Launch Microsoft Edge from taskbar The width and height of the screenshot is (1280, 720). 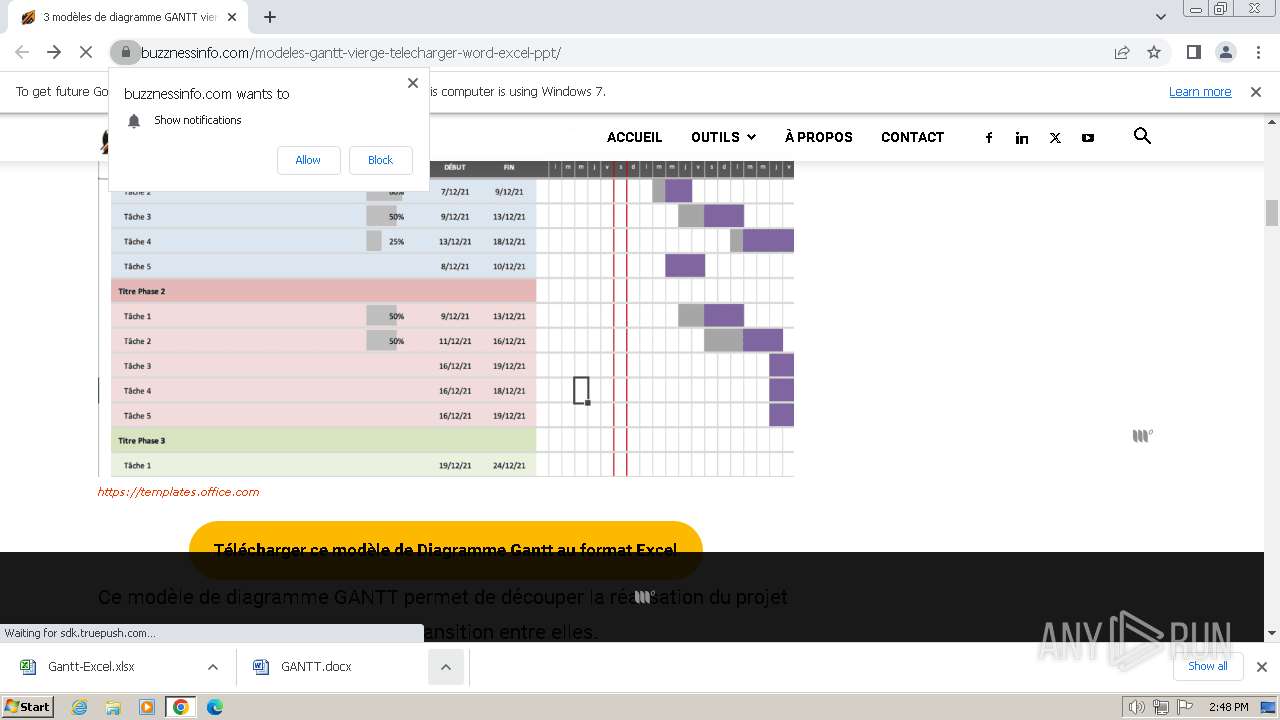[214, 707]
